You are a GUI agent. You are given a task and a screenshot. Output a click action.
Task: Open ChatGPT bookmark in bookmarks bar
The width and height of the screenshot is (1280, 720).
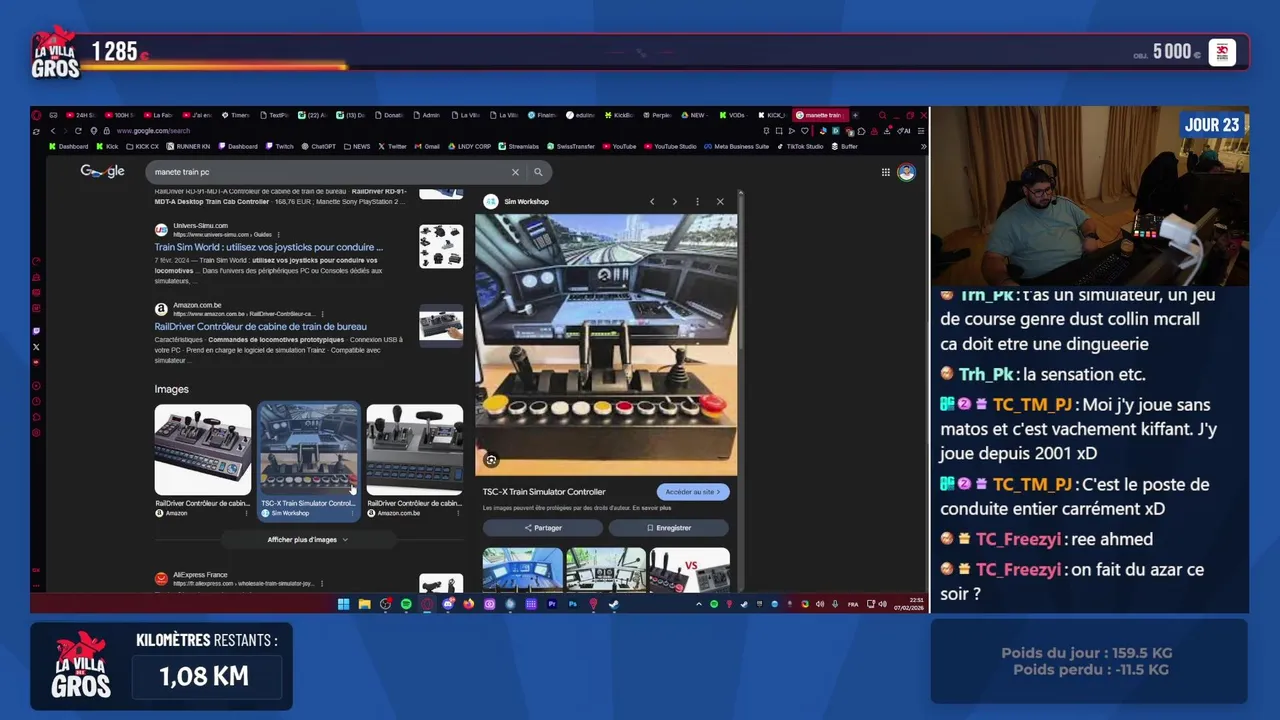coord(318,146)
